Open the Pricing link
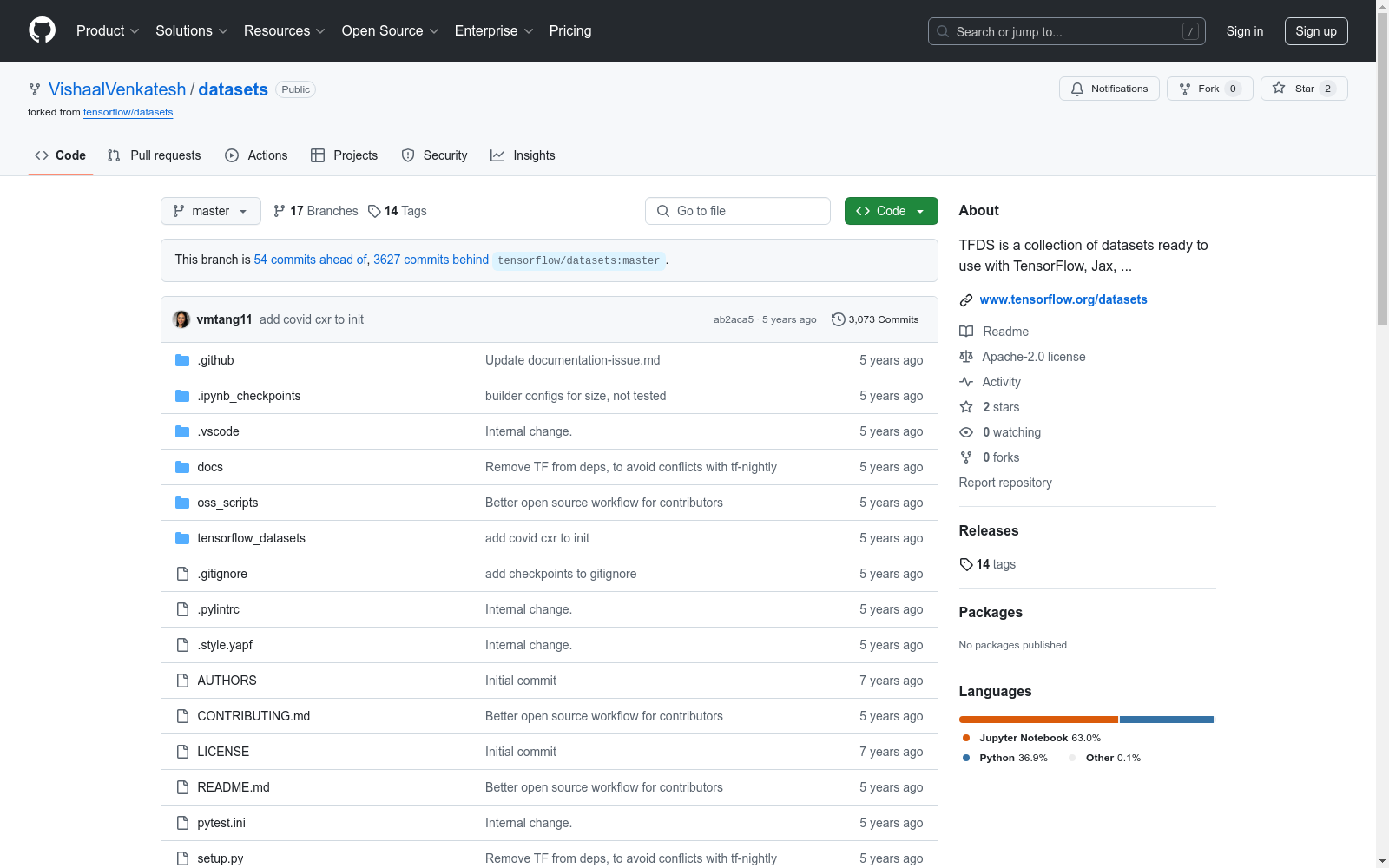This screenshot has width=1389, height=868. [570, 31]
